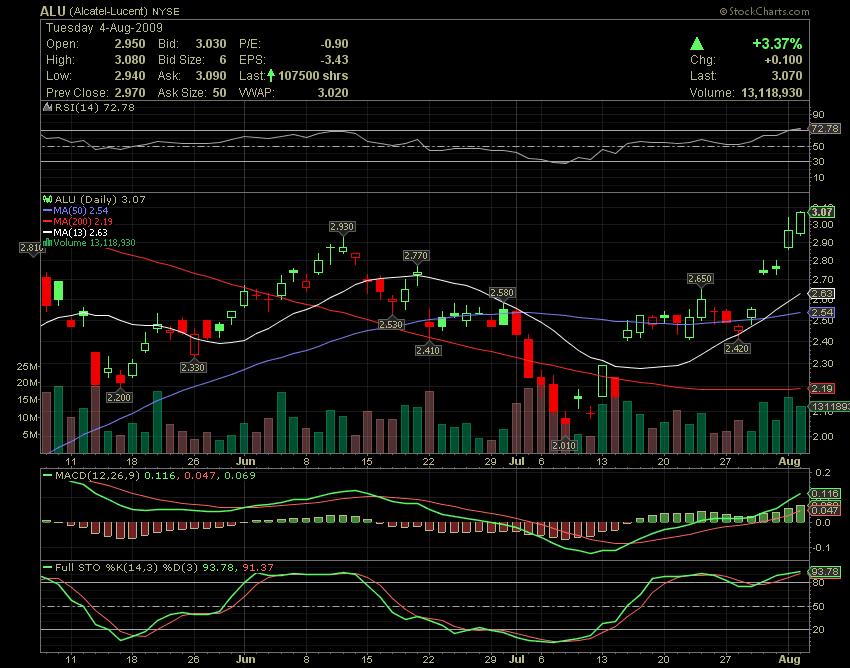Screen dimensions: 850x668
Task: Click the header Volume 13,118,930 figure
Action: pos(771,93)
